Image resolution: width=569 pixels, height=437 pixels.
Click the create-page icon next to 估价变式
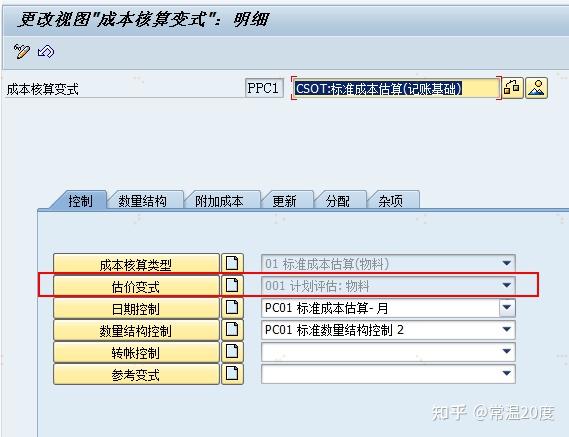pos(232,286)
